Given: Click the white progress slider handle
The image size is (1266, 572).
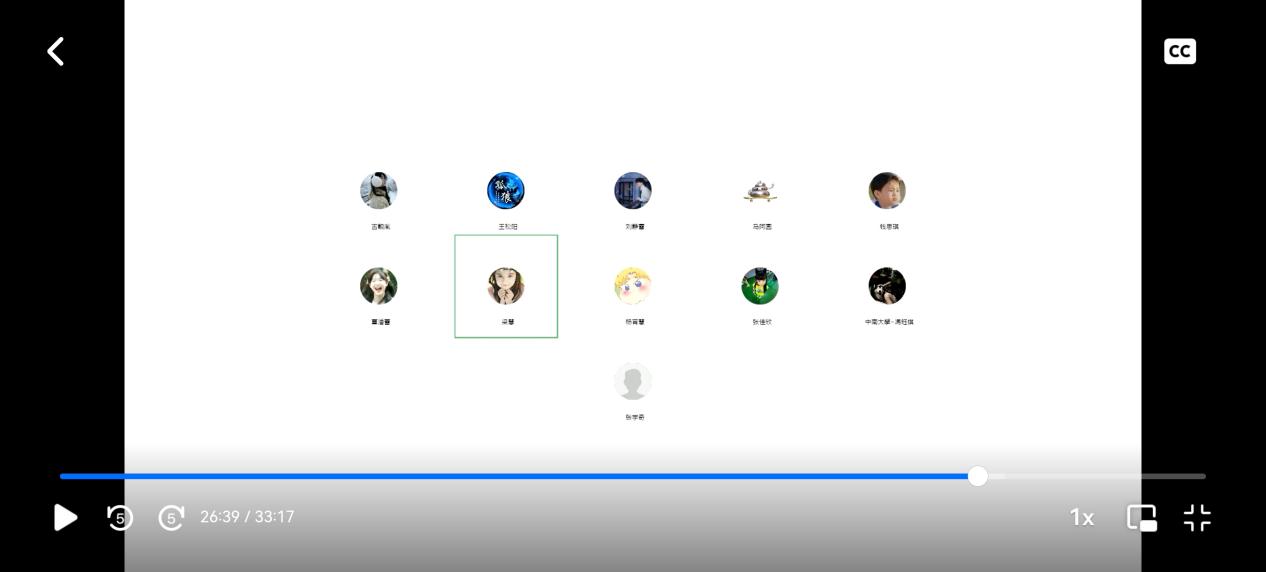Looking at the screenshot, I should 978,476.
